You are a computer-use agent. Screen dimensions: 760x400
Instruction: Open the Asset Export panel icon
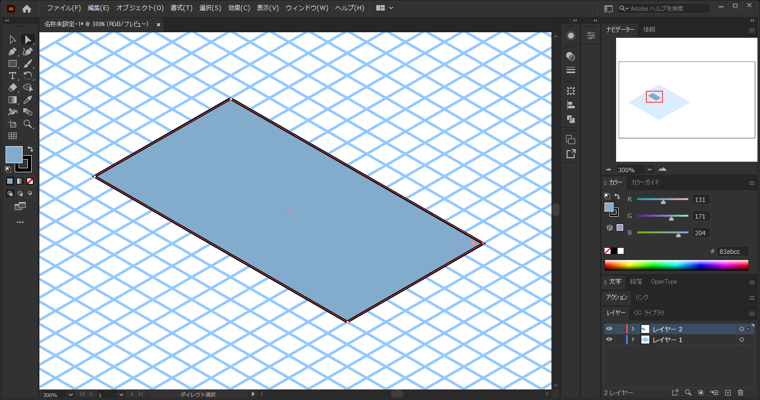point(570,154)
